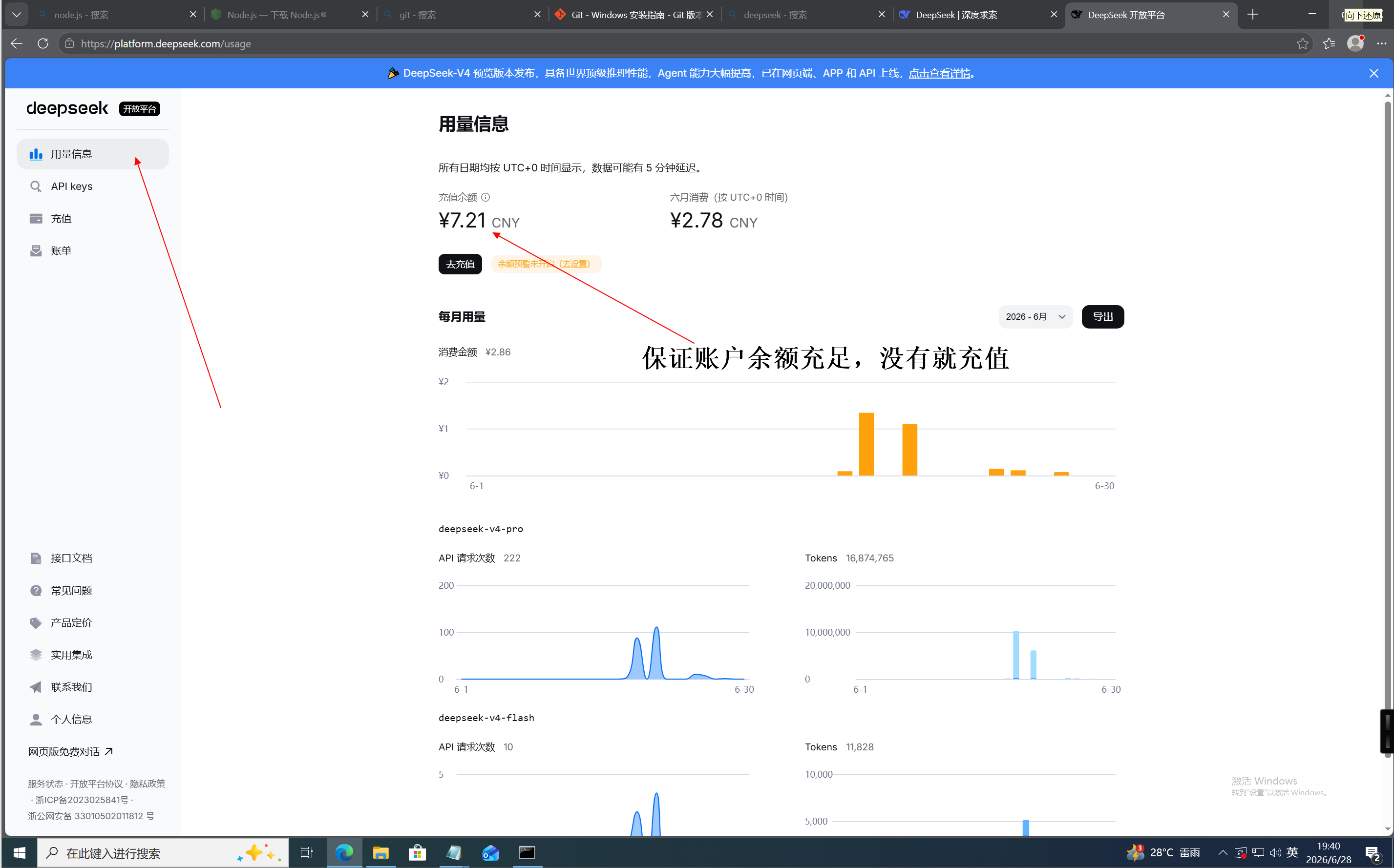Open Task View on taskbar

pos(307,852)
